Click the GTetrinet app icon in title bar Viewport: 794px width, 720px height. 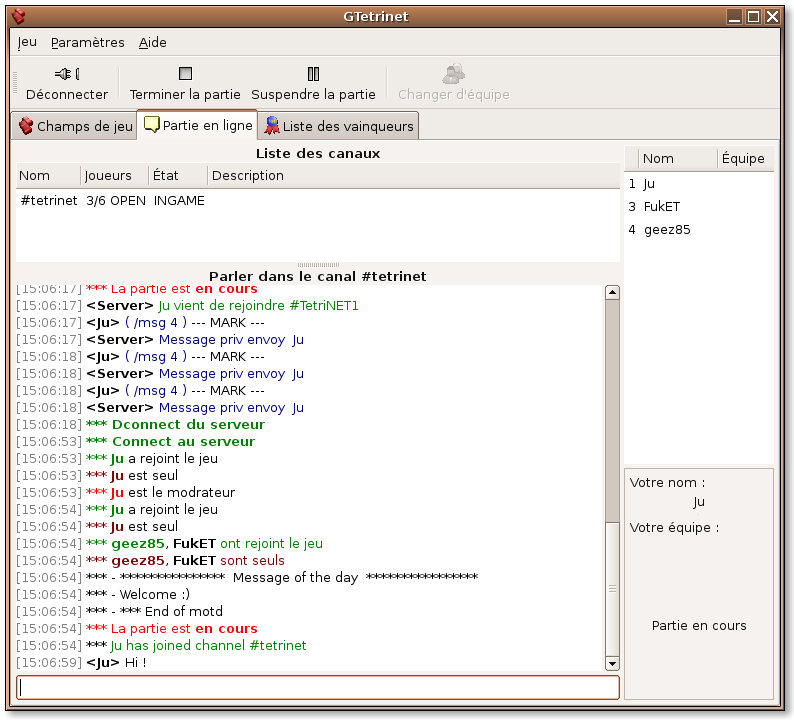coord(19,17)
